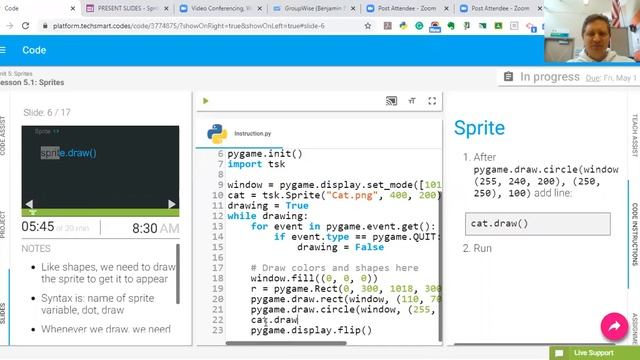Click the pink share arrow button
The image size is (640, 360).
(x=614, y=326)
